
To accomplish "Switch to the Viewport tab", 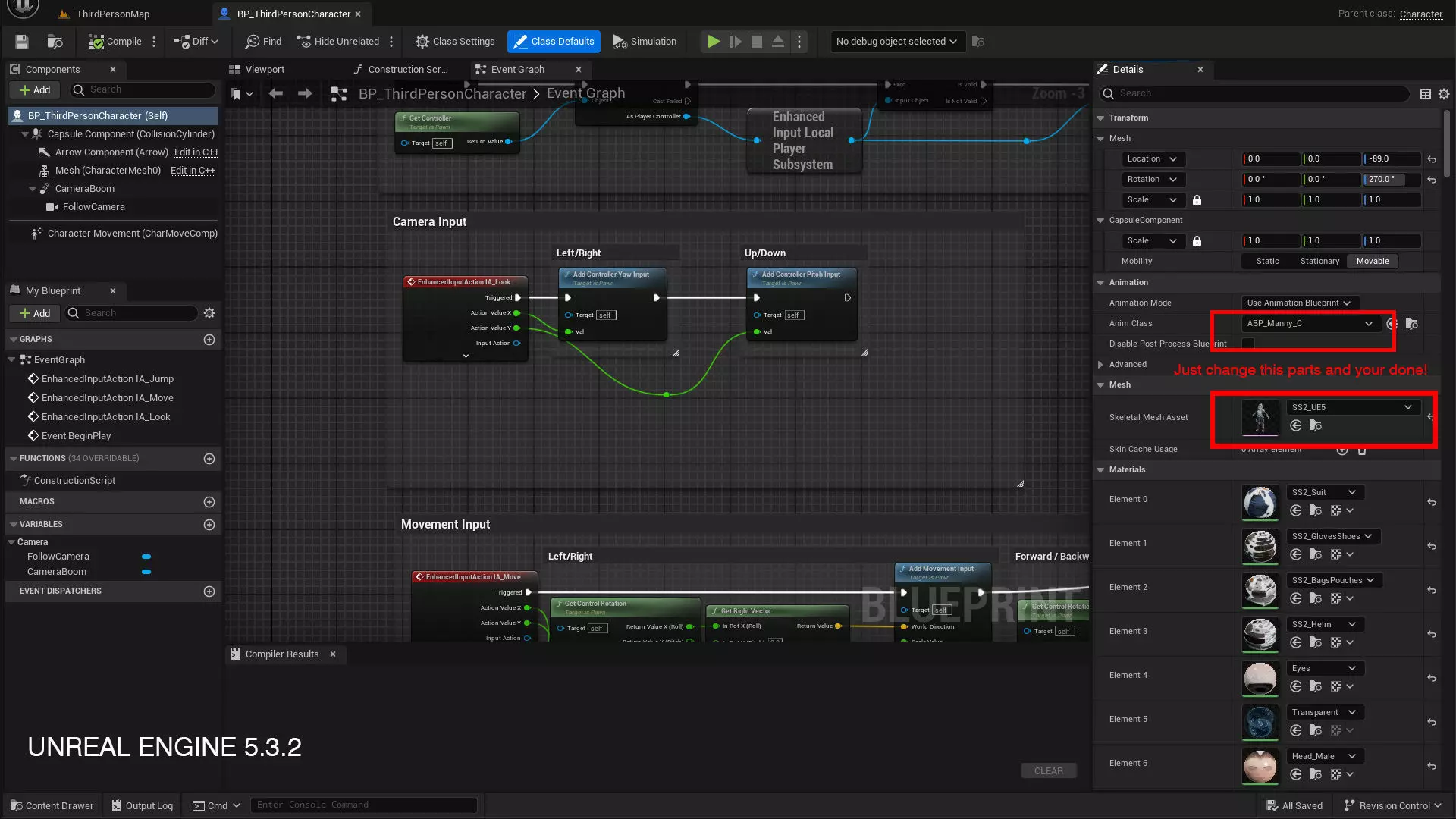I will coord(265,69).
